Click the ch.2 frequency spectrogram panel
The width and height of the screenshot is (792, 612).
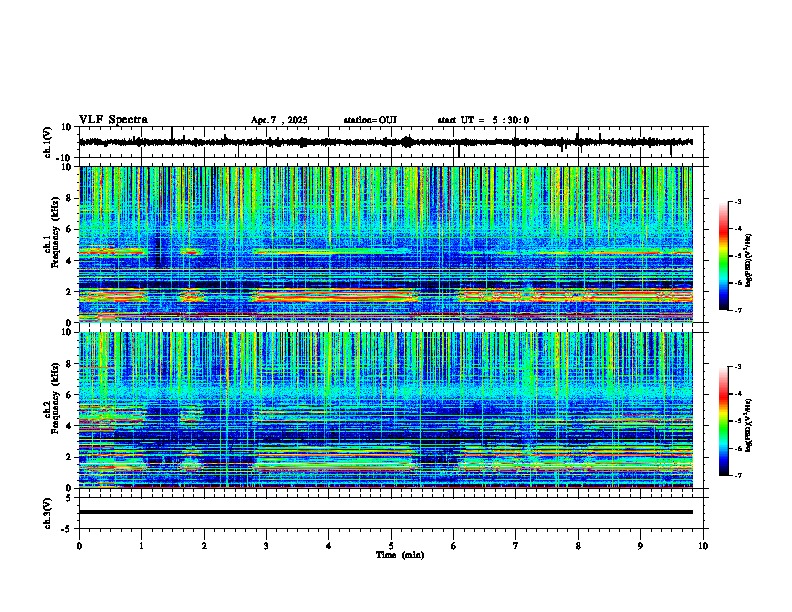pos(385,410)
